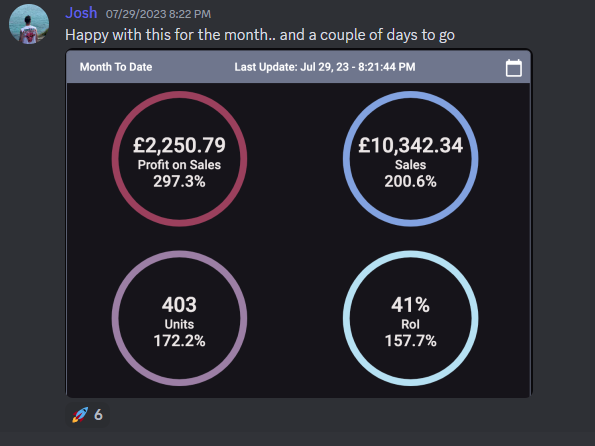Click the purple Units circle showing 403
The image size is (595, 446).
(x=179, y=318)
